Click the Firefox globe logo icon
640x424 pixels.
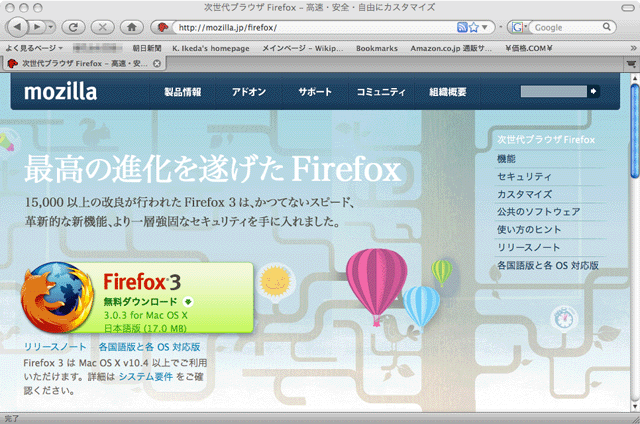point(57,297)
